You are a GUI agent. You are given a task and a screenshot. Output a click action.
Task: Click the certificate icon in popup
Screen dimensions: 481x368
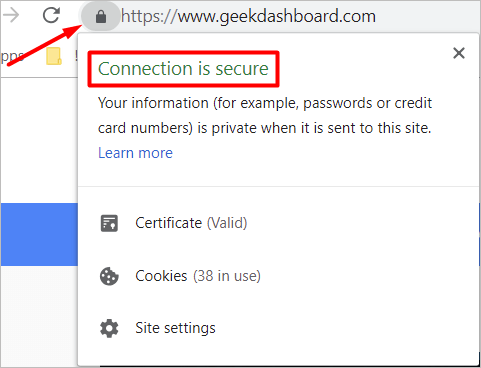109,223
